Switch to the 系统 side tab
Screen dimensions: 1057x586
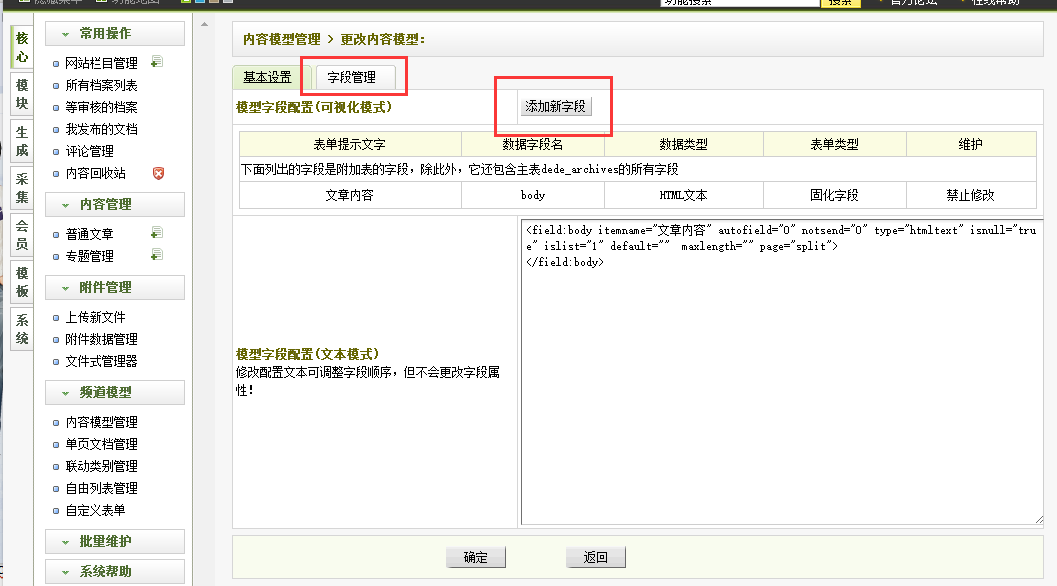coord(22,329)
